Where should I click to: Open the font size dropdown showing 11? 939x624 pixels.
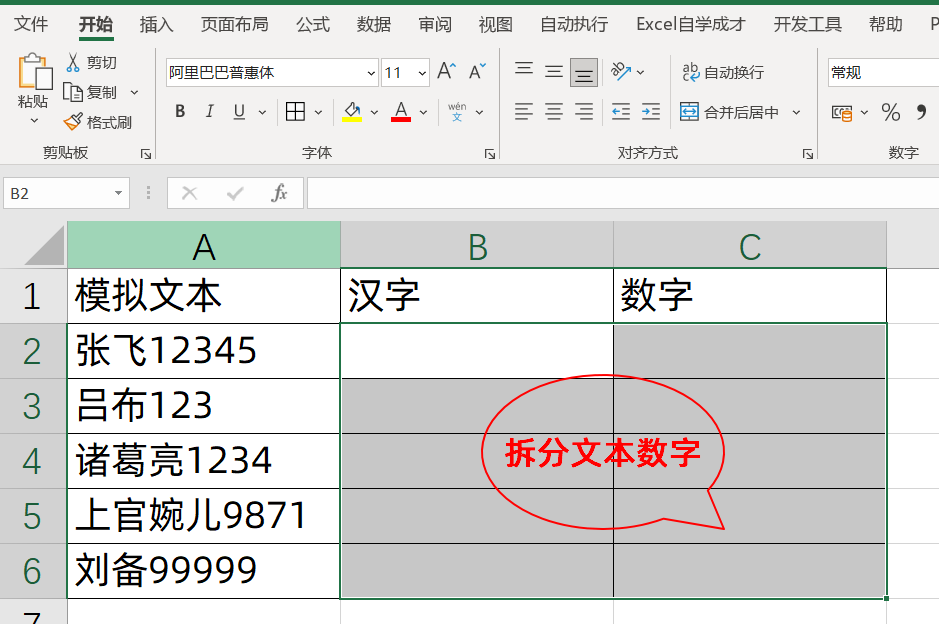(x=422, y=73)
